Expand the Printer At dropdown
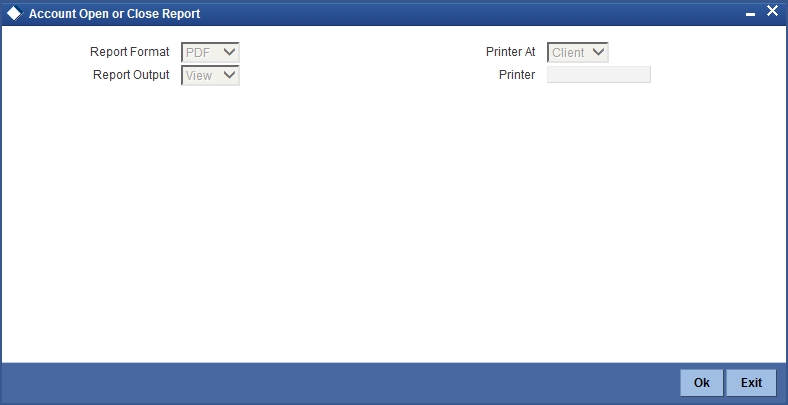 pos(577,52)
